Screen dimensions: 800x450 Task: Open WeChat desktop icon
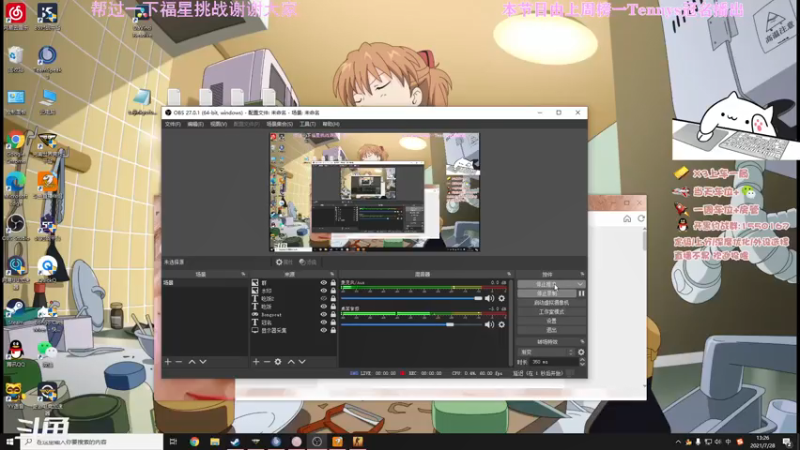(47, 354)
